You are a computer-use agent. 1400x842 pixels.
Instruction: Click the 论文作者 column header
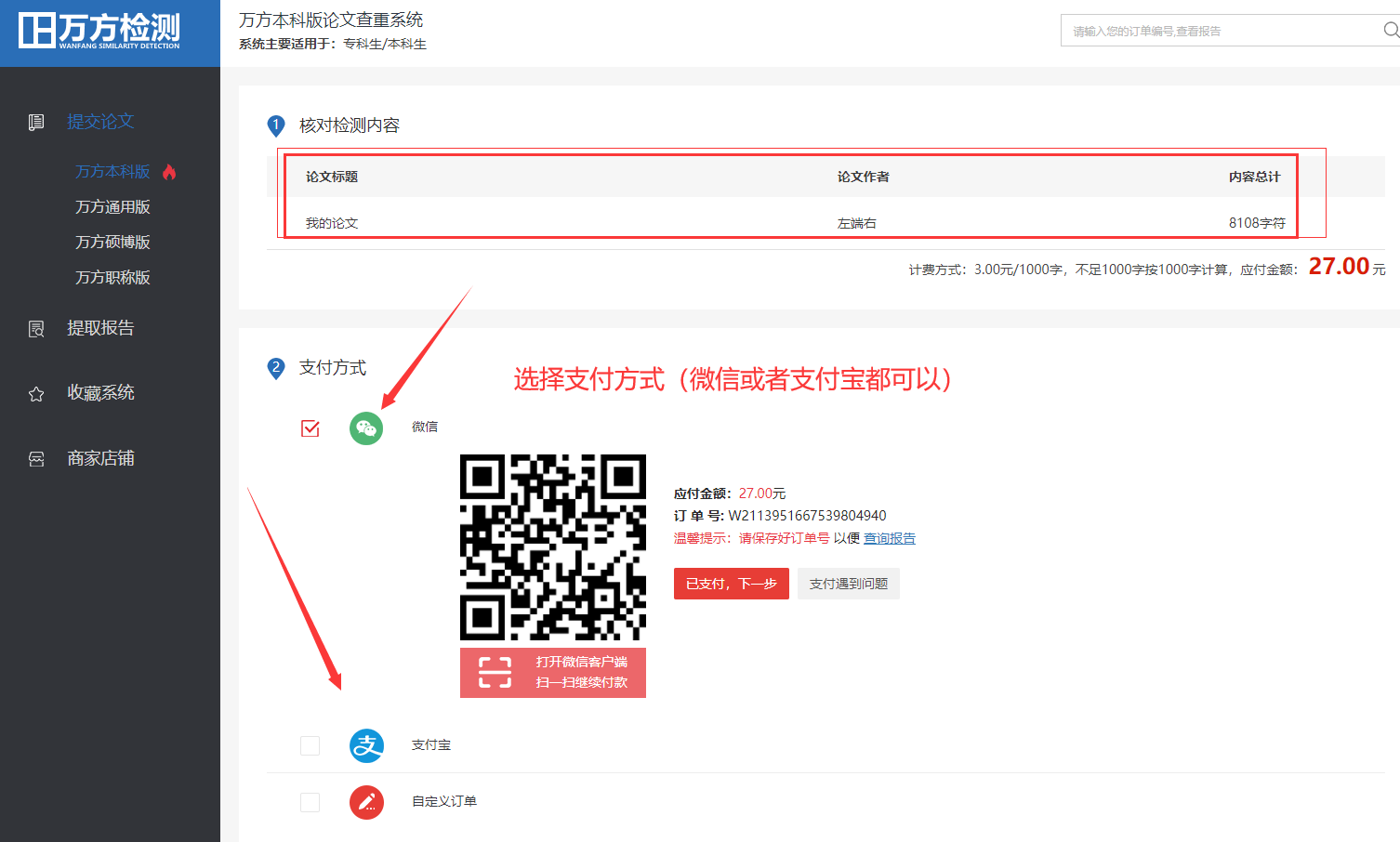pos(863,177)
